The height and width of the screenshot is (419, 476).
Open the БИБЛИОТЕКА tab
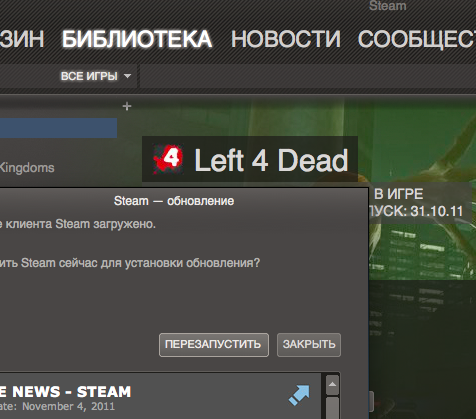click(x=137, y=39)
